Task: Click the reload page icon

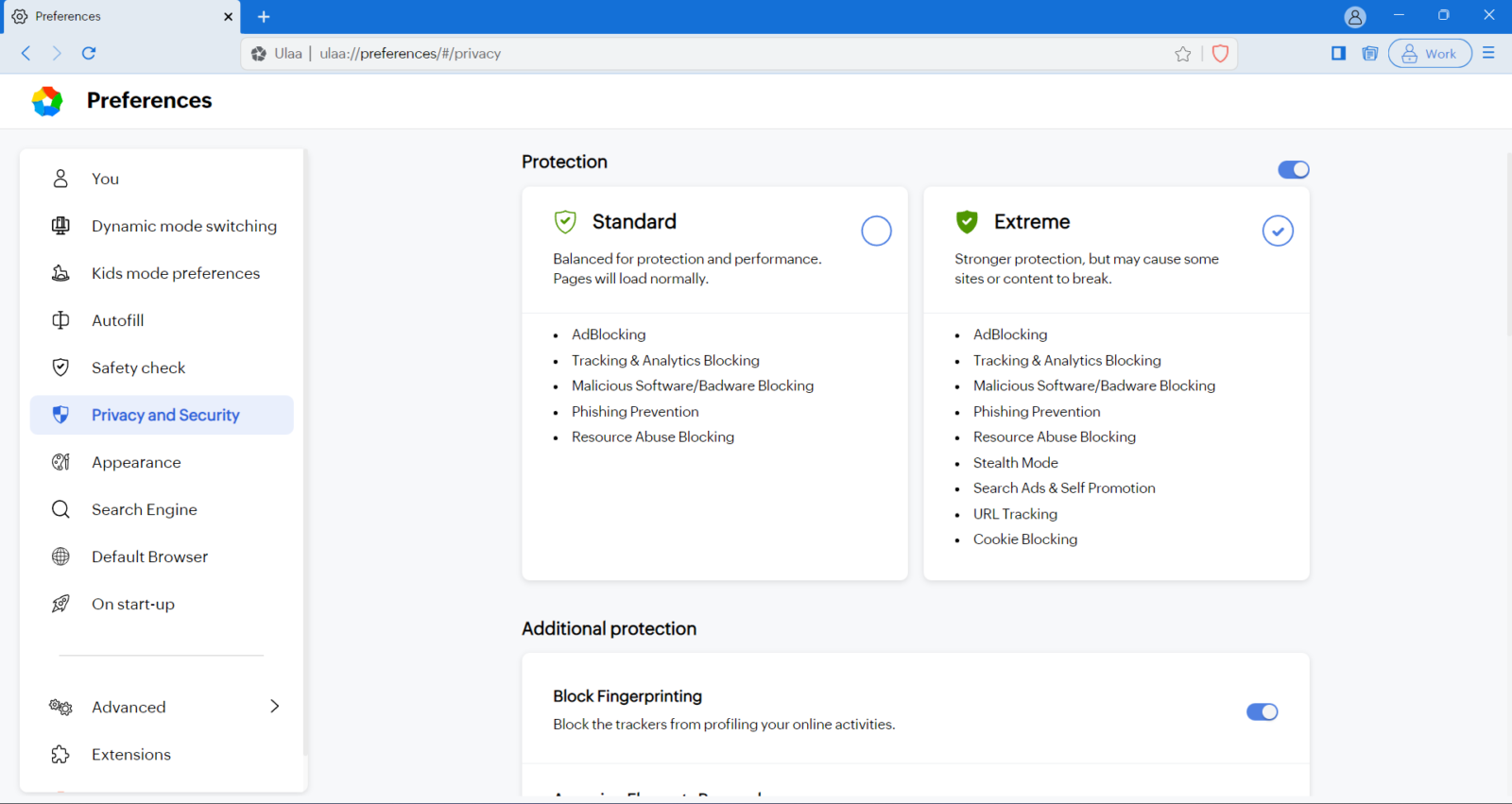Action: point(89,53)
